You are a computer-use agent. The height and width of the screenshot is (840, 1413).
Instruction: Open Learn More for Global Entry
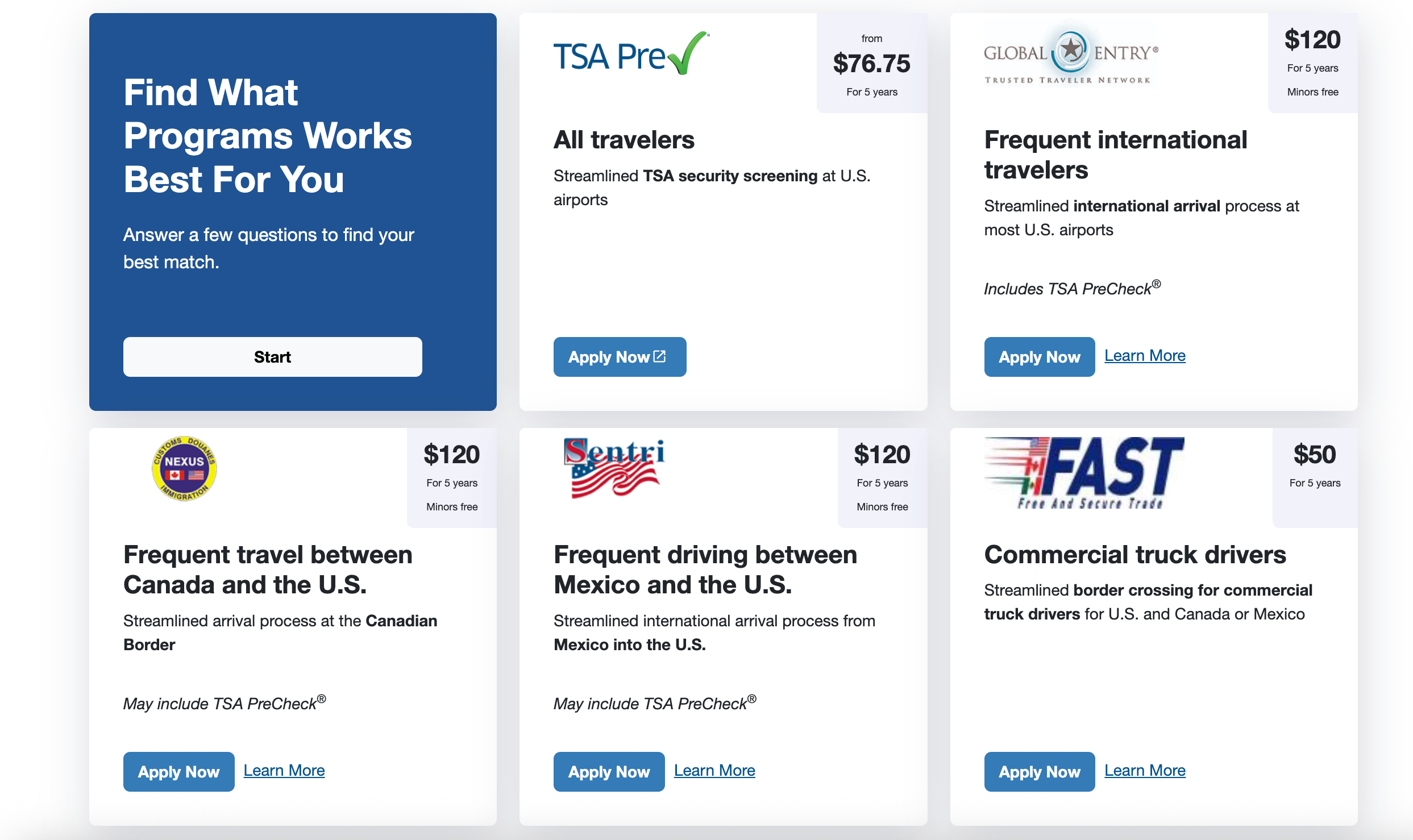1145,356
